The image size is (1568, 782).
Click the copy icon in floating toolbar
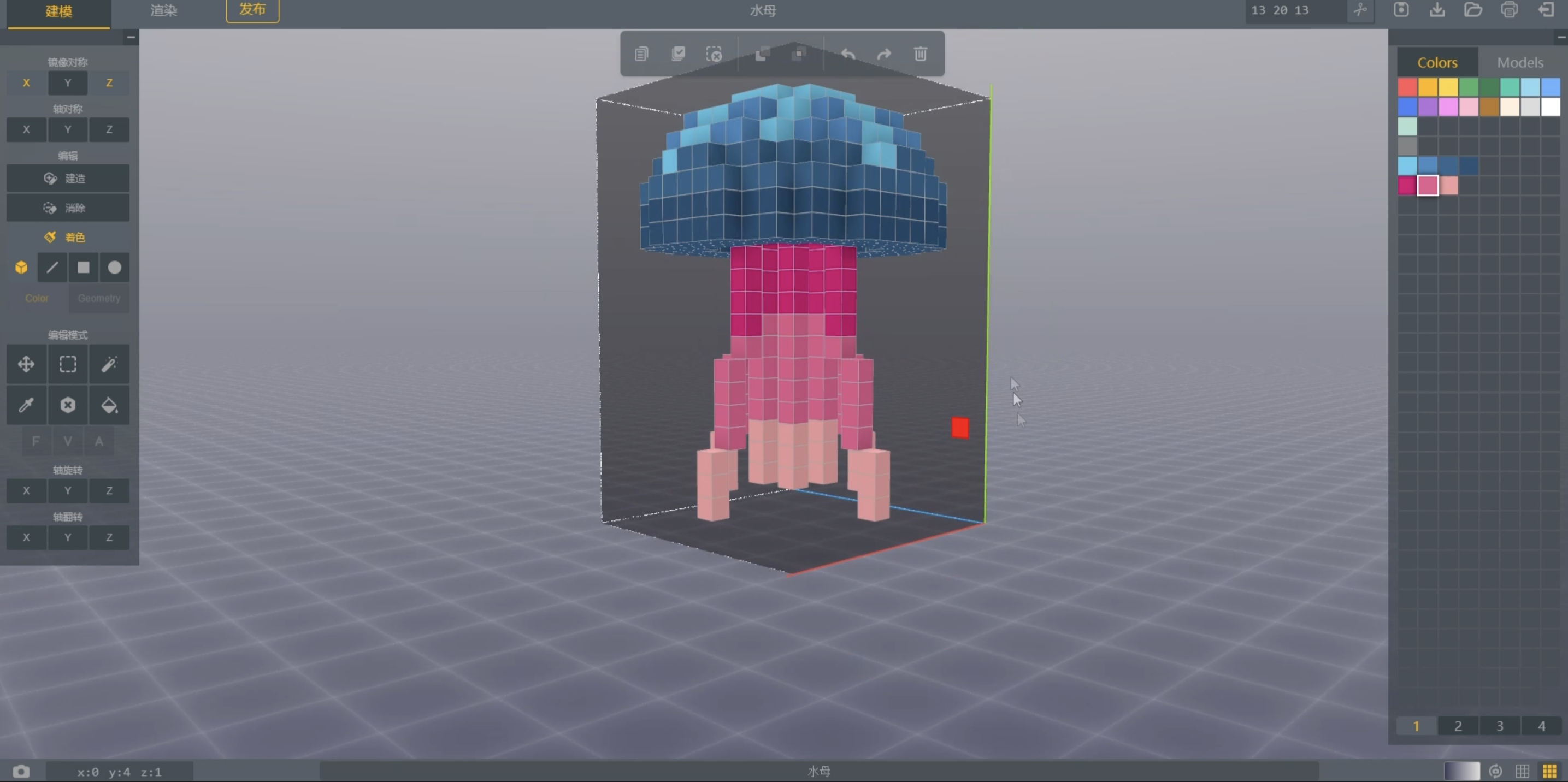[641, 54]
